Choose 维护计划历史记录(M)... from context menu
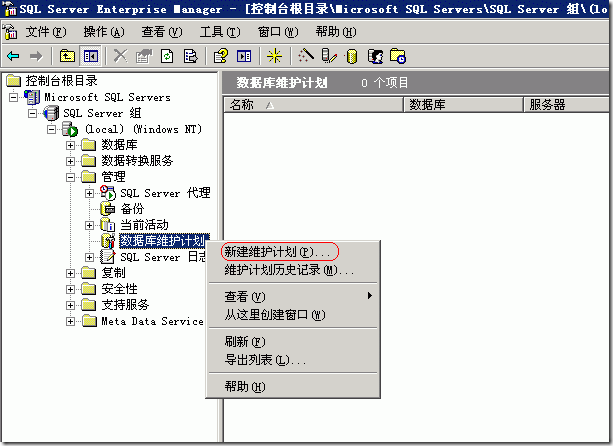The width and height of the screenshot is (613, 446). (x=293, y=270)
